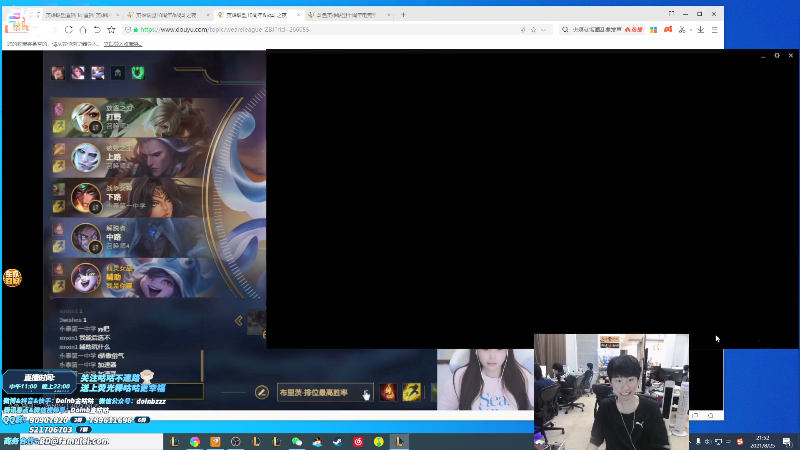Close the active third browser tab
This screenshot has height=450, width=800.
[298, 15]
